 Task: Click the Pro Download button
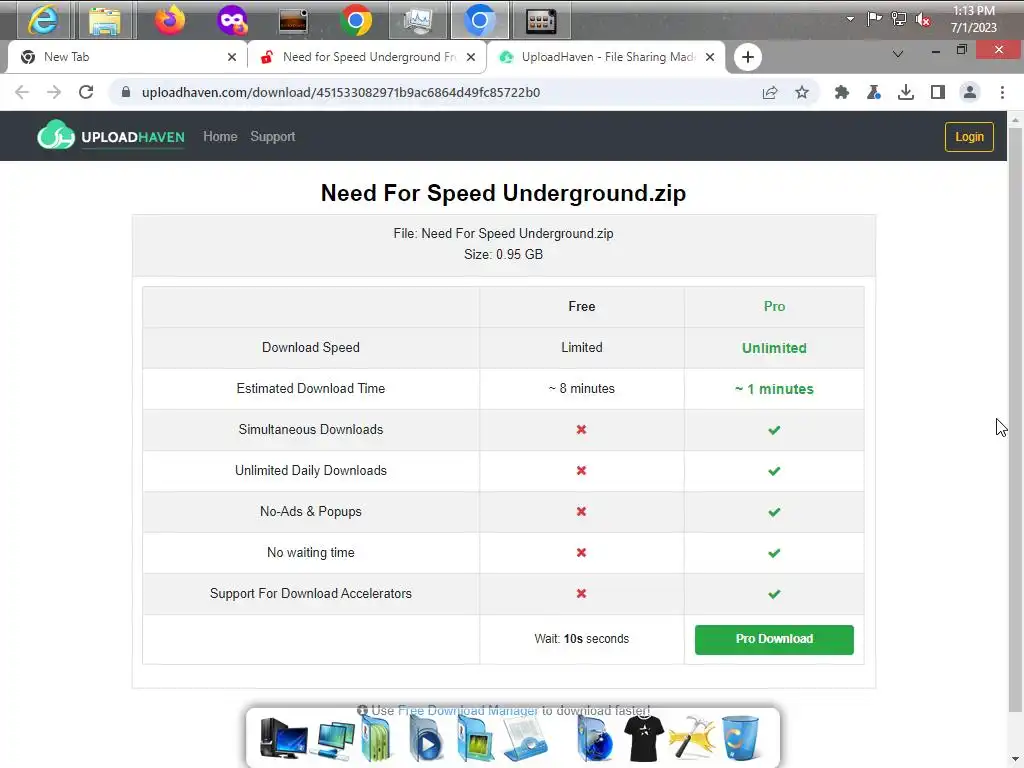[774, 639]
